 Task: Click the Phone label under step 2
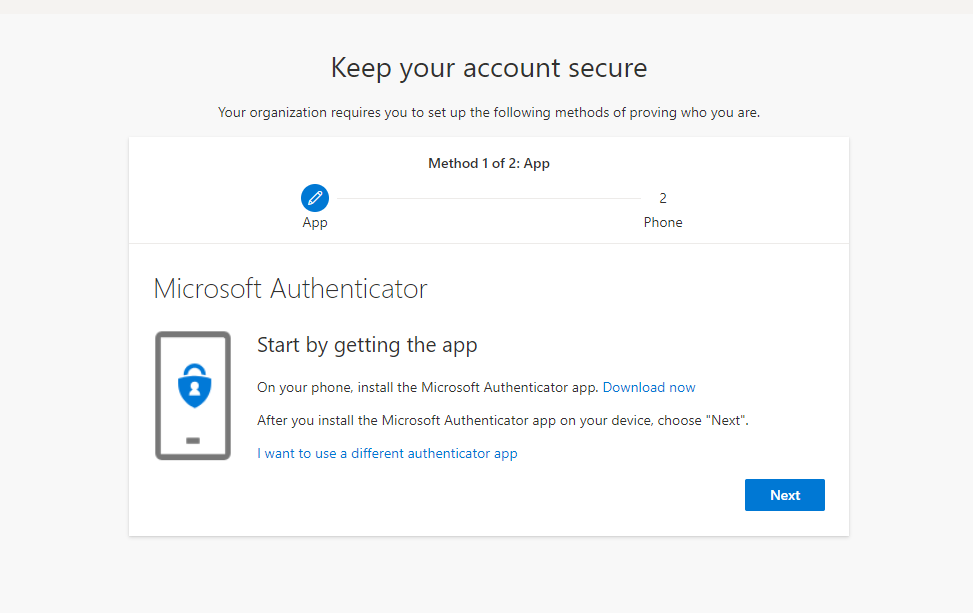pos(663,222)
